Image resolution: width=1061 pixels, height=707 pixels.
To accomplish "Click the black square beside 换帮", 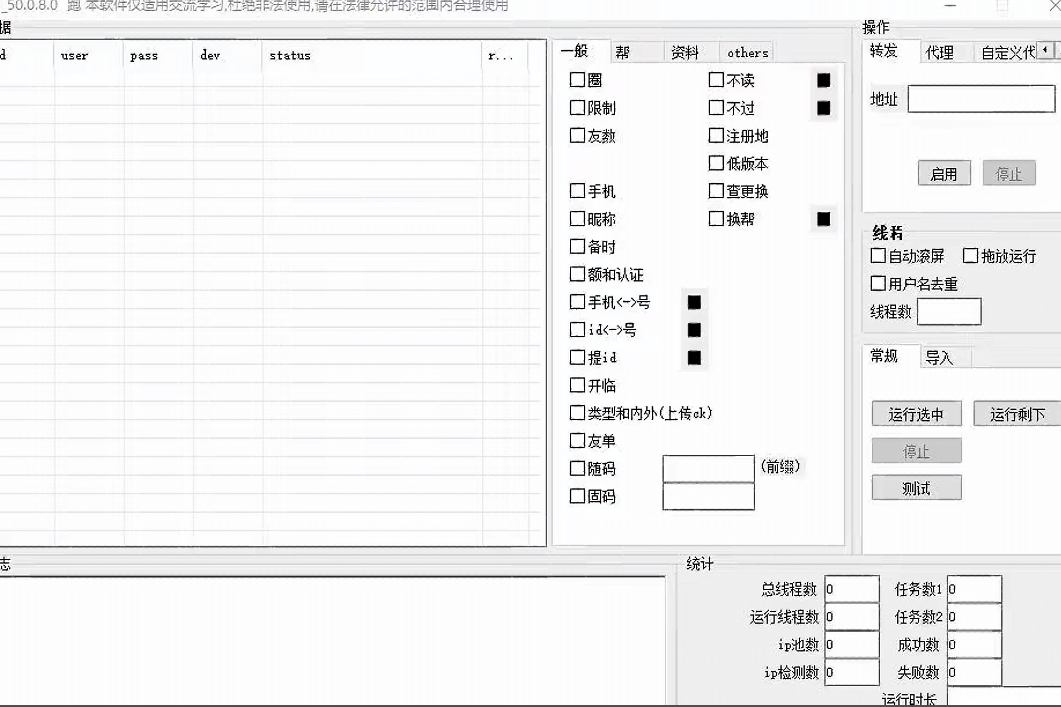I will tap(823, 219).
